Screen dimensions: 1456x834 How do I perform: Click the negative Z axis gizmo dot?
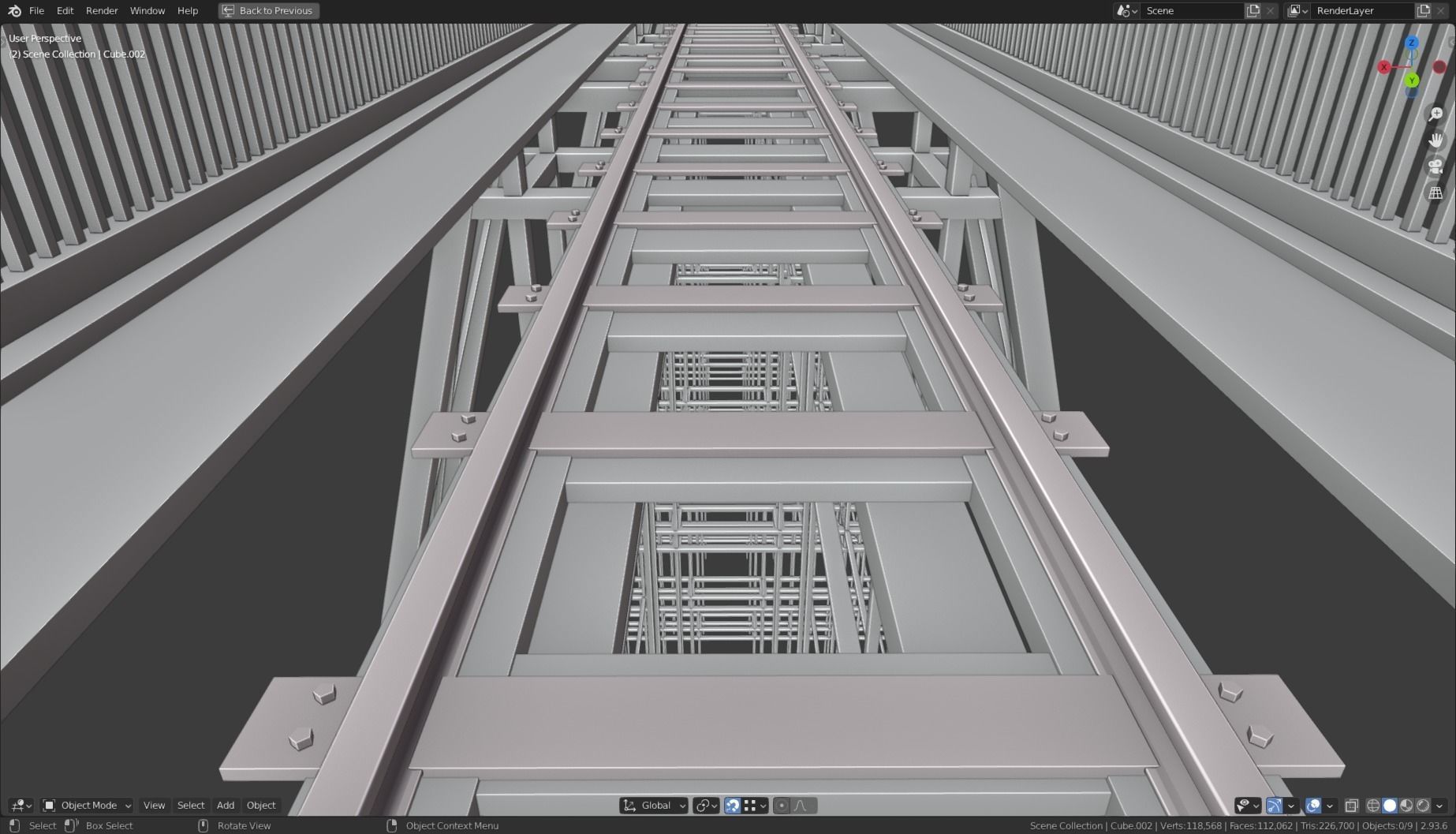tap(1412, 92)
